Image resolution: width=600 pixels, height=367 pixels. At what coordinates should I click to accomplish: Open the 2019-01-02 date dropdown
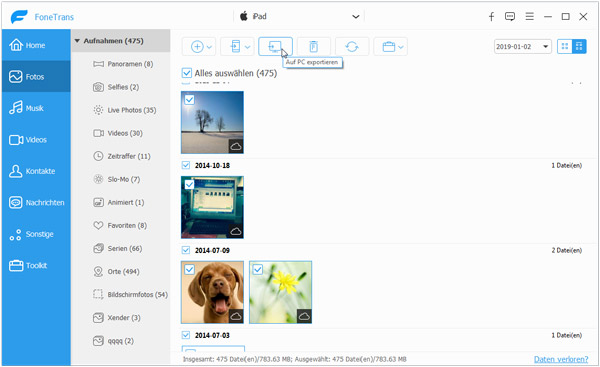point(522,47)
